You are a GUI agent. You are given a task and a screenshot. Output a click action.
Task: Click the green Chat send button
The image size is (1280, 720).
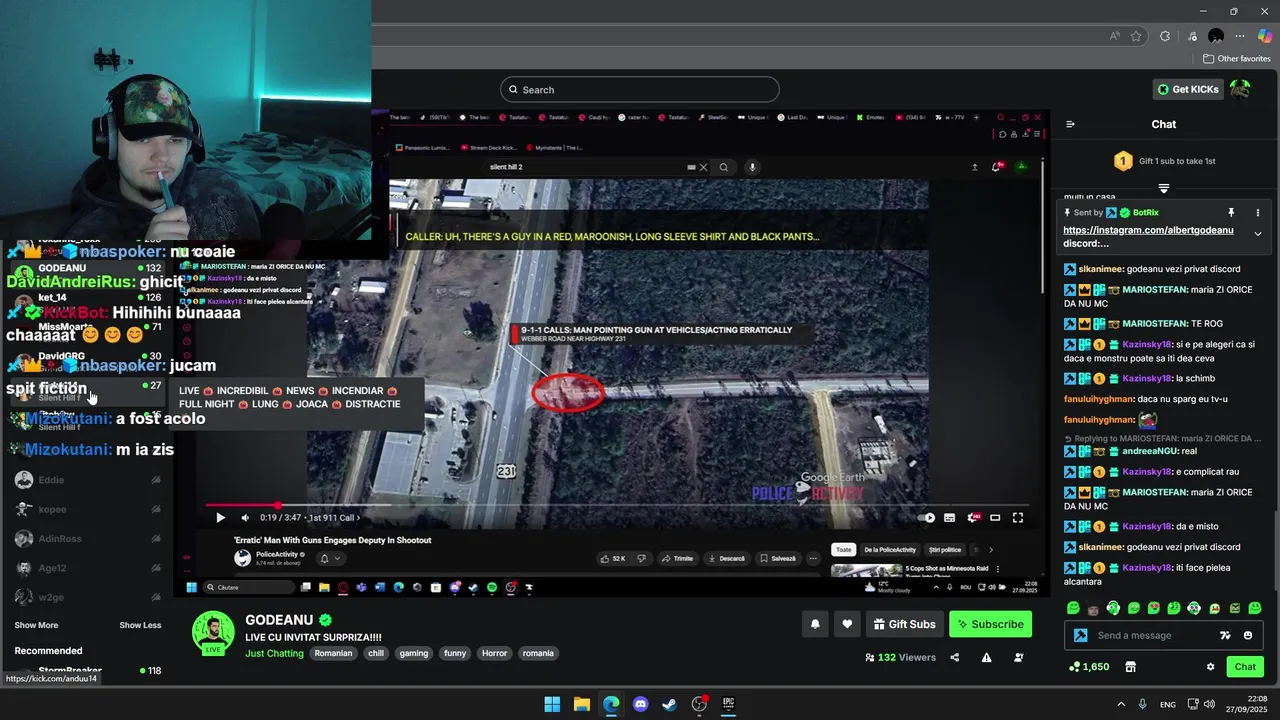coord(1245,667)
